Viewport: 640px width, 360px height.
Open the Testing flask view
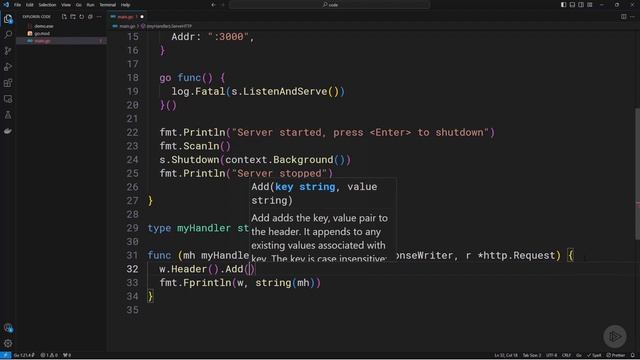pos(8,115)
